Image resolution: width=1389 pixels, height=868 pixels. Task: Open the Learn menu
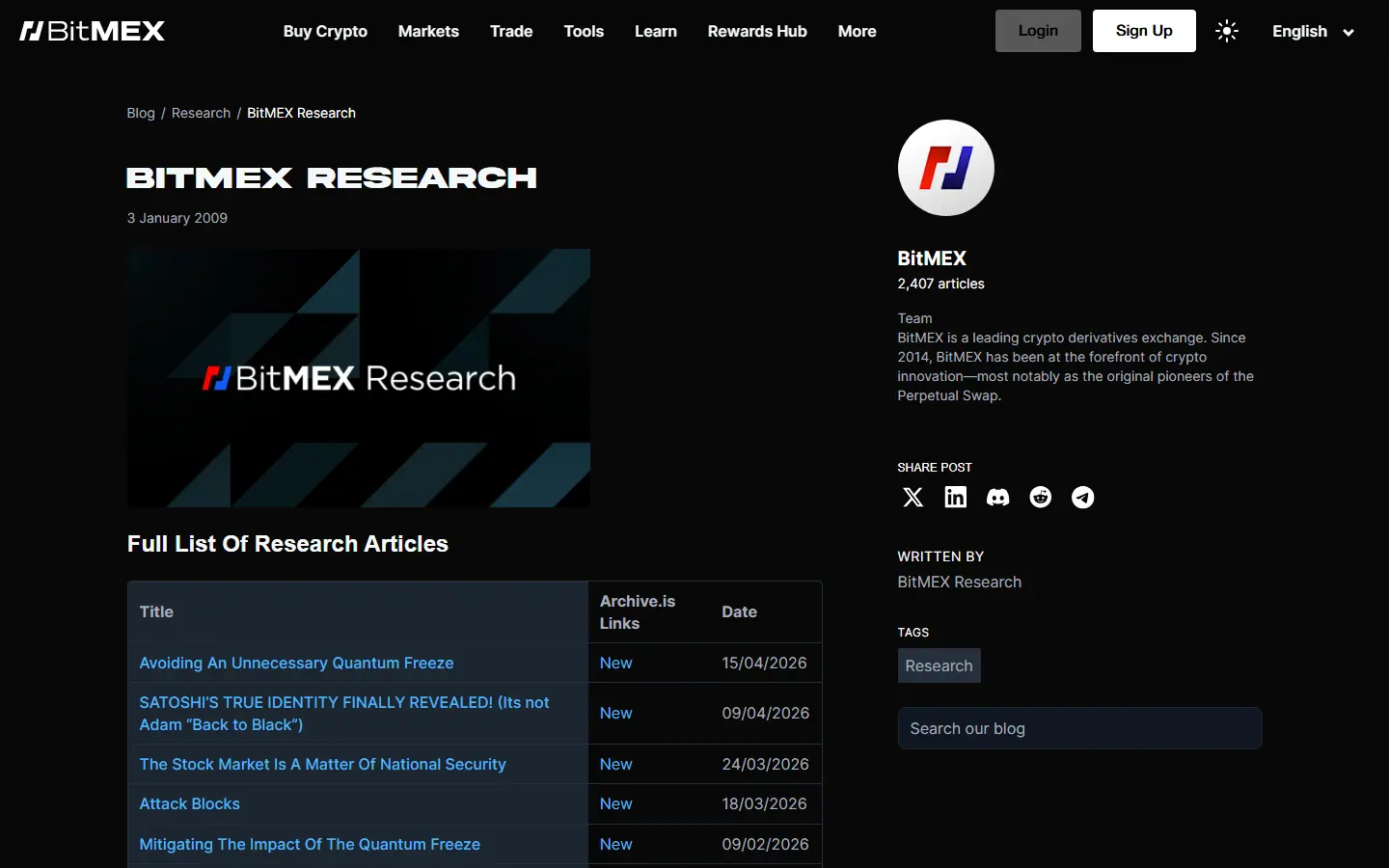[656, 31]
